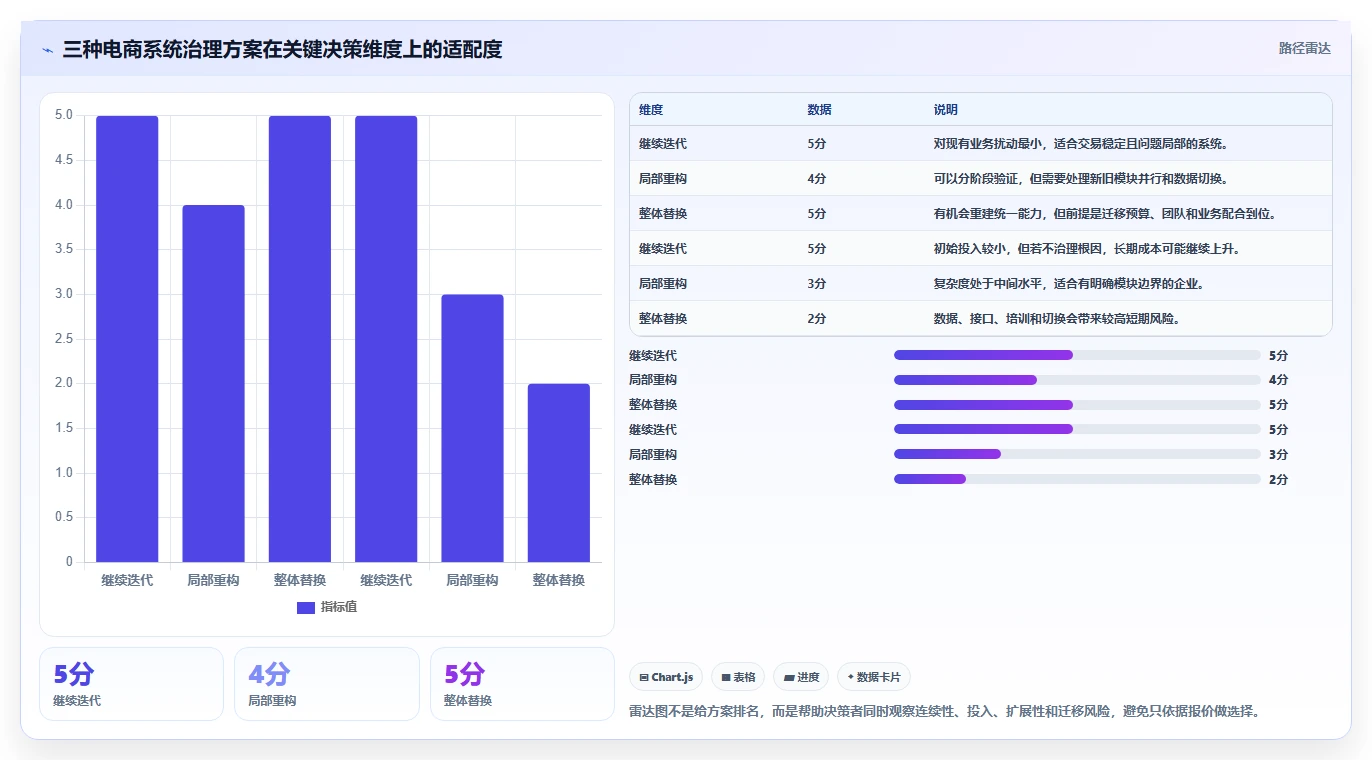
Task: Click the page title 三种电商系统治理方案在关键决策维度上的适配度
Action: point(282,49)
